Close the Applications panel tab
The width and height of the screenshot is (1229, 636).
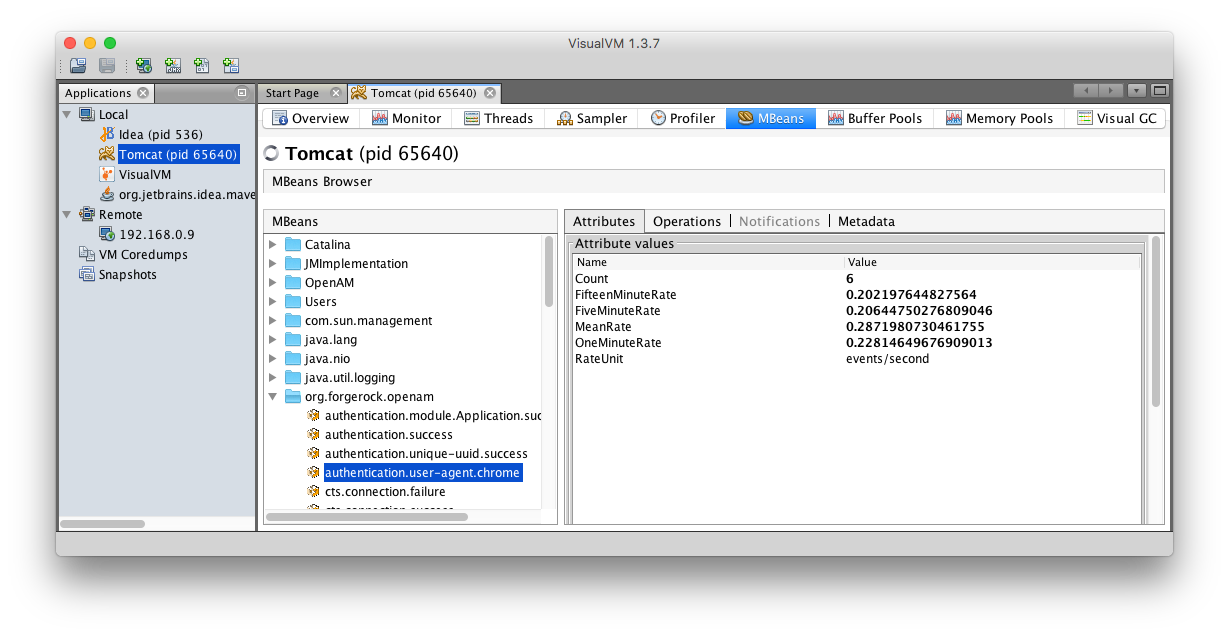coord(143,93)
